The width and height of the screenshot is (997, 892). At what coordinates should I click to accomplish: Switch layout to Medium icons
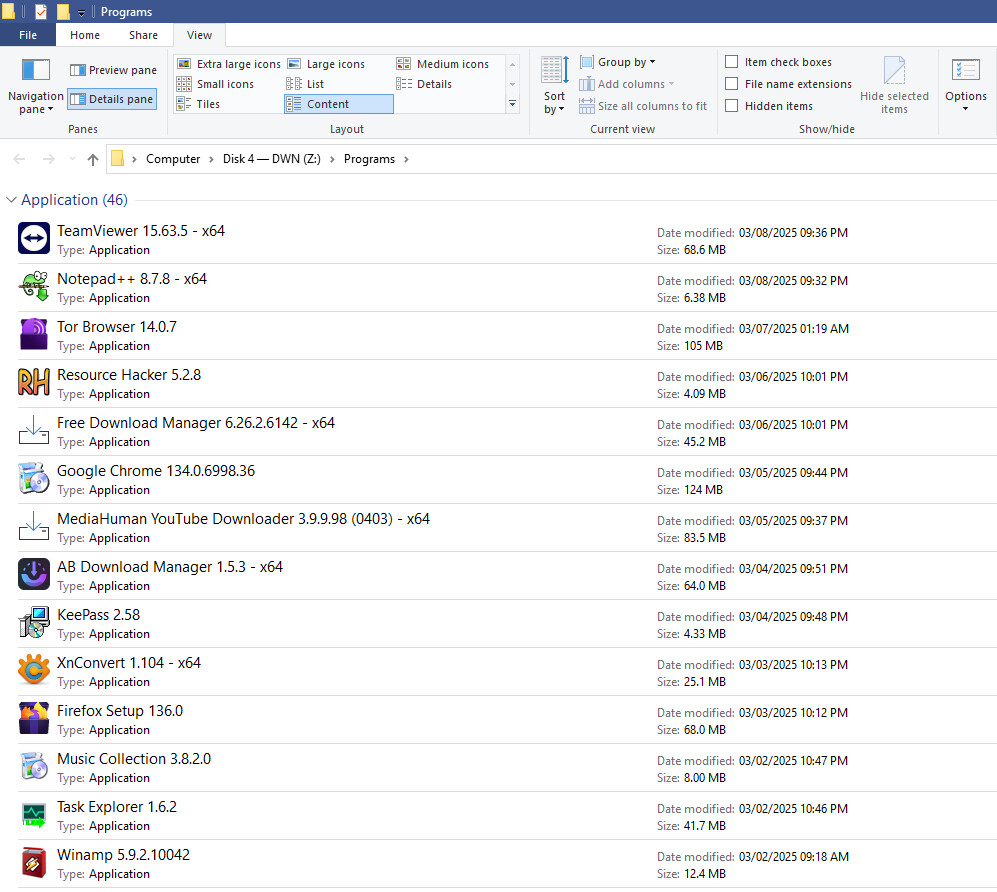point(443,64)
